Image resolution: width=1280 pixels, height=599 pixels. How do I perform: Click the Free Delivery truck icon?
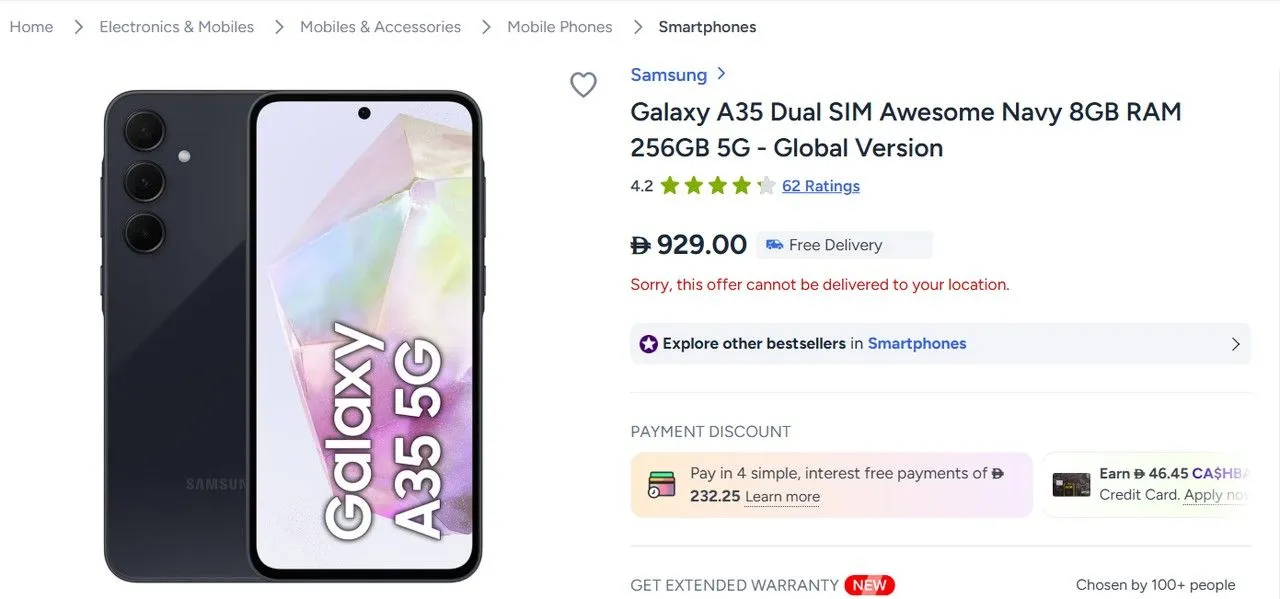774,244
